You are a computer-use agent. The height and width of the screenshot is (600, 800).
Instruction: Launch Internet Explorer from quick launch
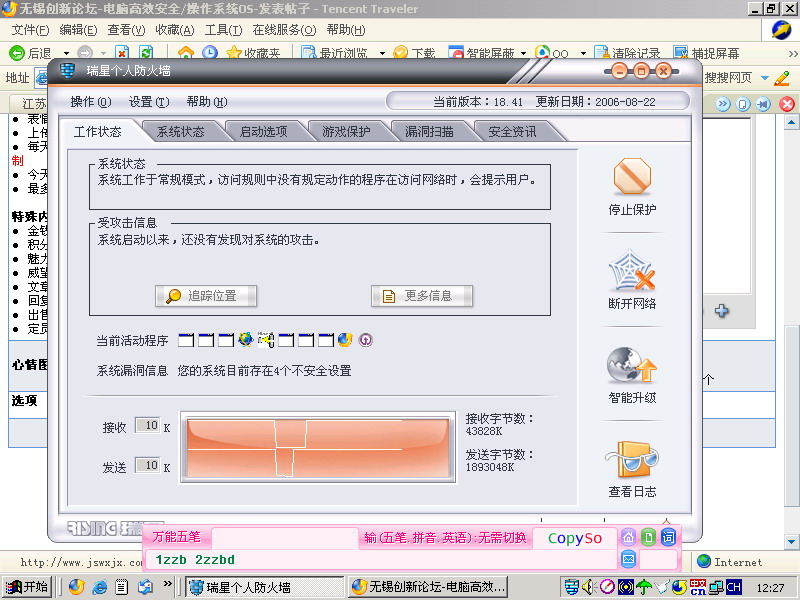[99, 587]
